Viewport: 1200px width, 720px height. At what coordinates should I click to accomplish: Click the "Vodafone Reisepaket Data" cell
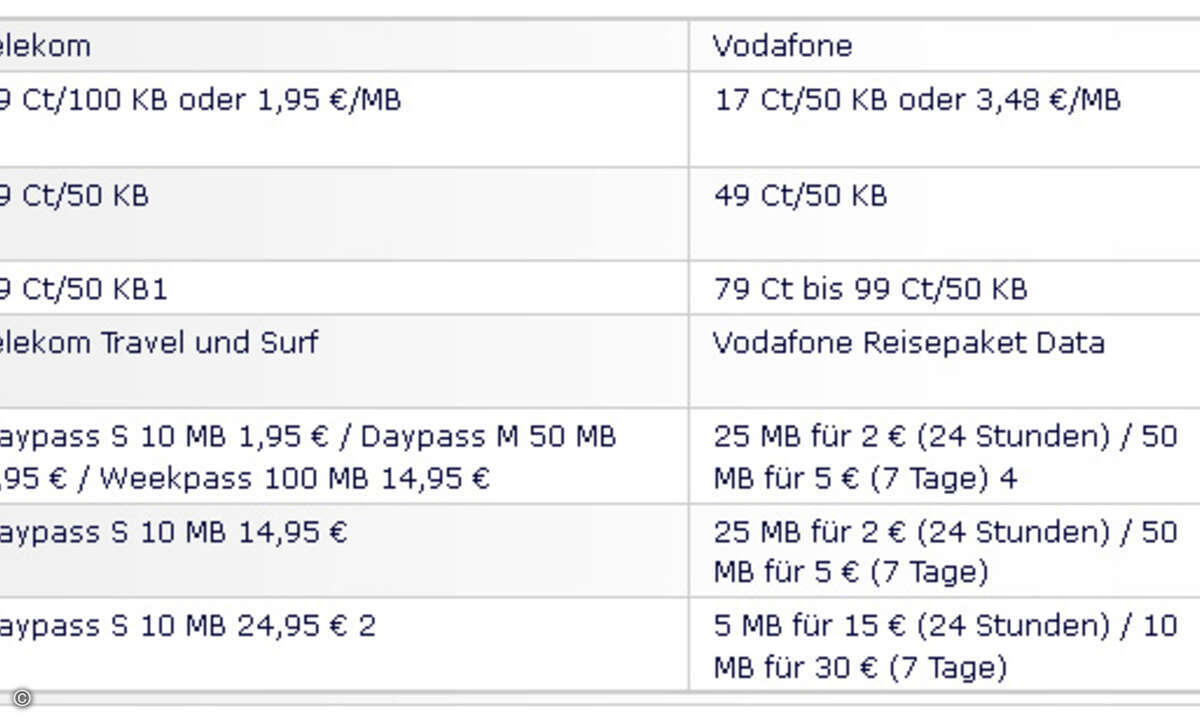pos(908,343)
